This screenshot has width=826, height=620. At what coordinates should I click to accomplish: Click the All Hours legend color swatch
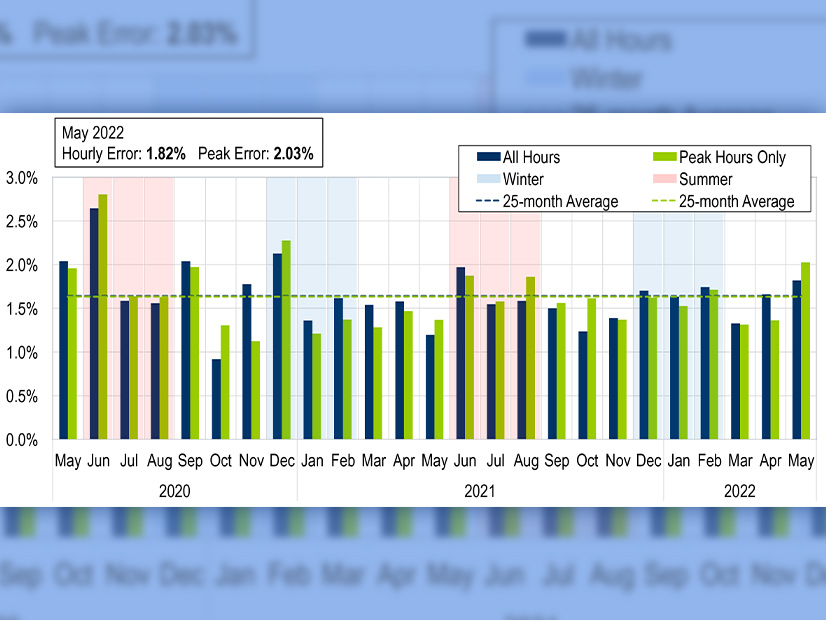[488, 157]
